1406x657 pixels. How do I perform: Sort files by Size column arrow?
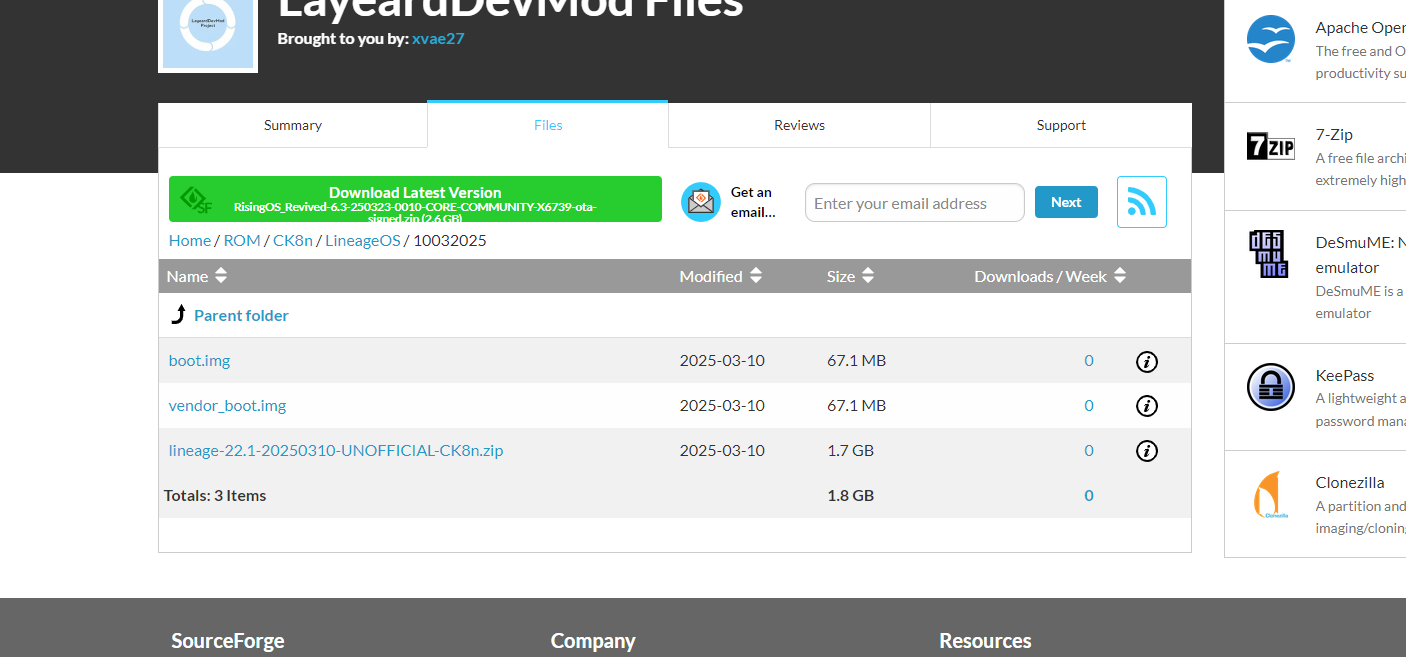[x=868, y=276]
